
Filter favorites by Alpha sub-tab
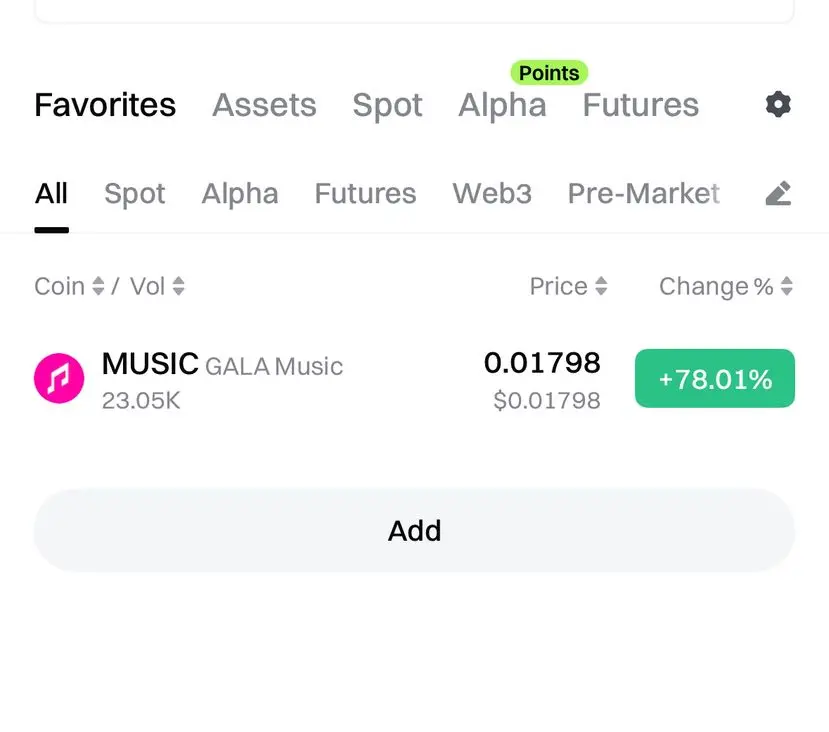click(240, 193)
